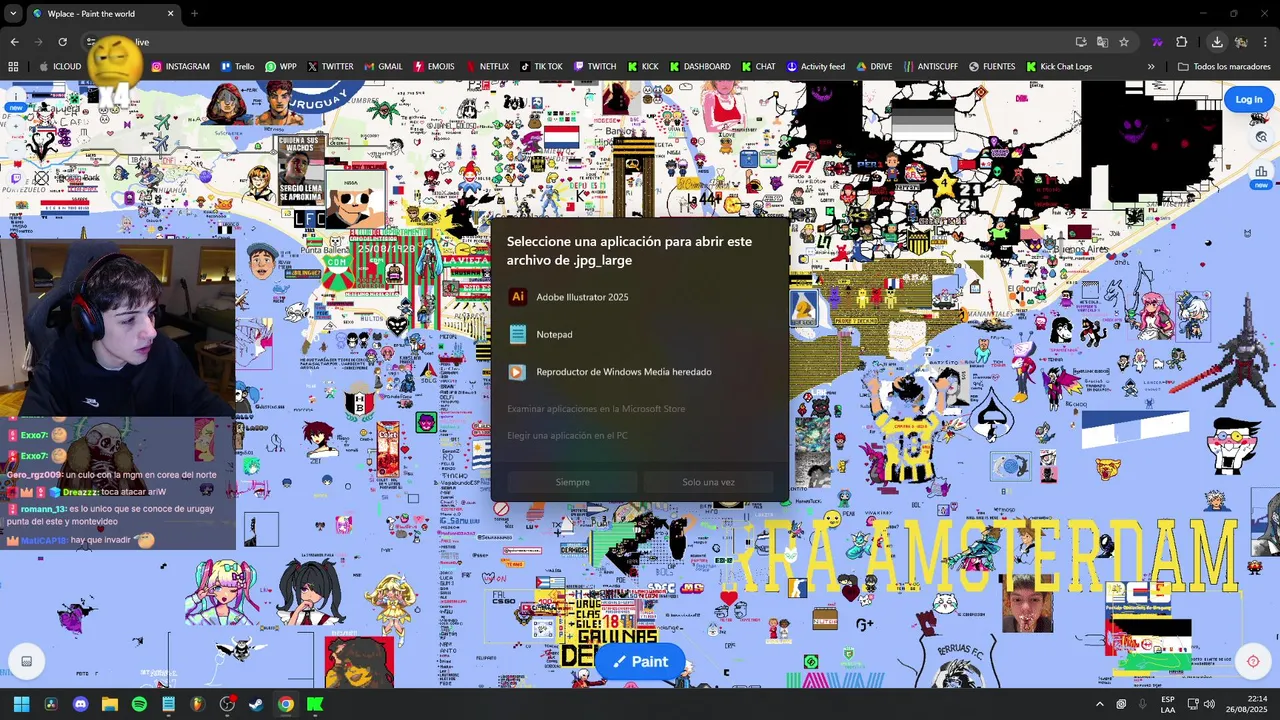
Task: Open Spotify from the taskbar
Action: [139, 704]
